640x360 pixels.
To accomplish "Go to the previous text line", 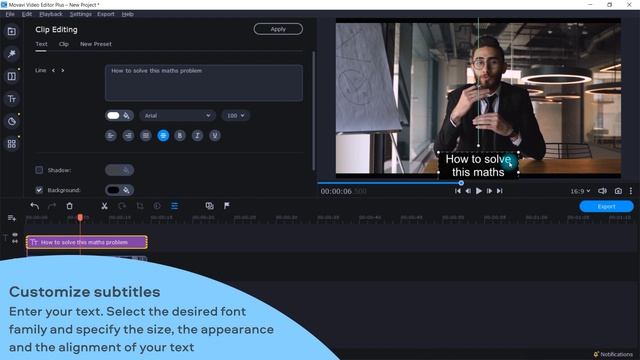I will [53, 70].
